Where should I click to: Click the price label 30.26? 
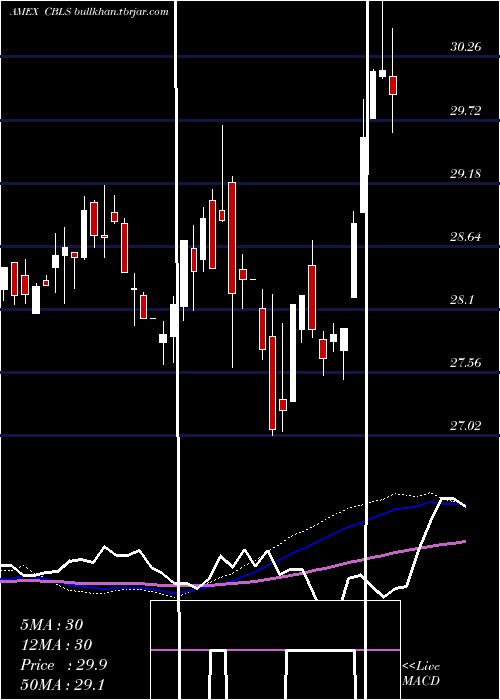coord(466,46)
